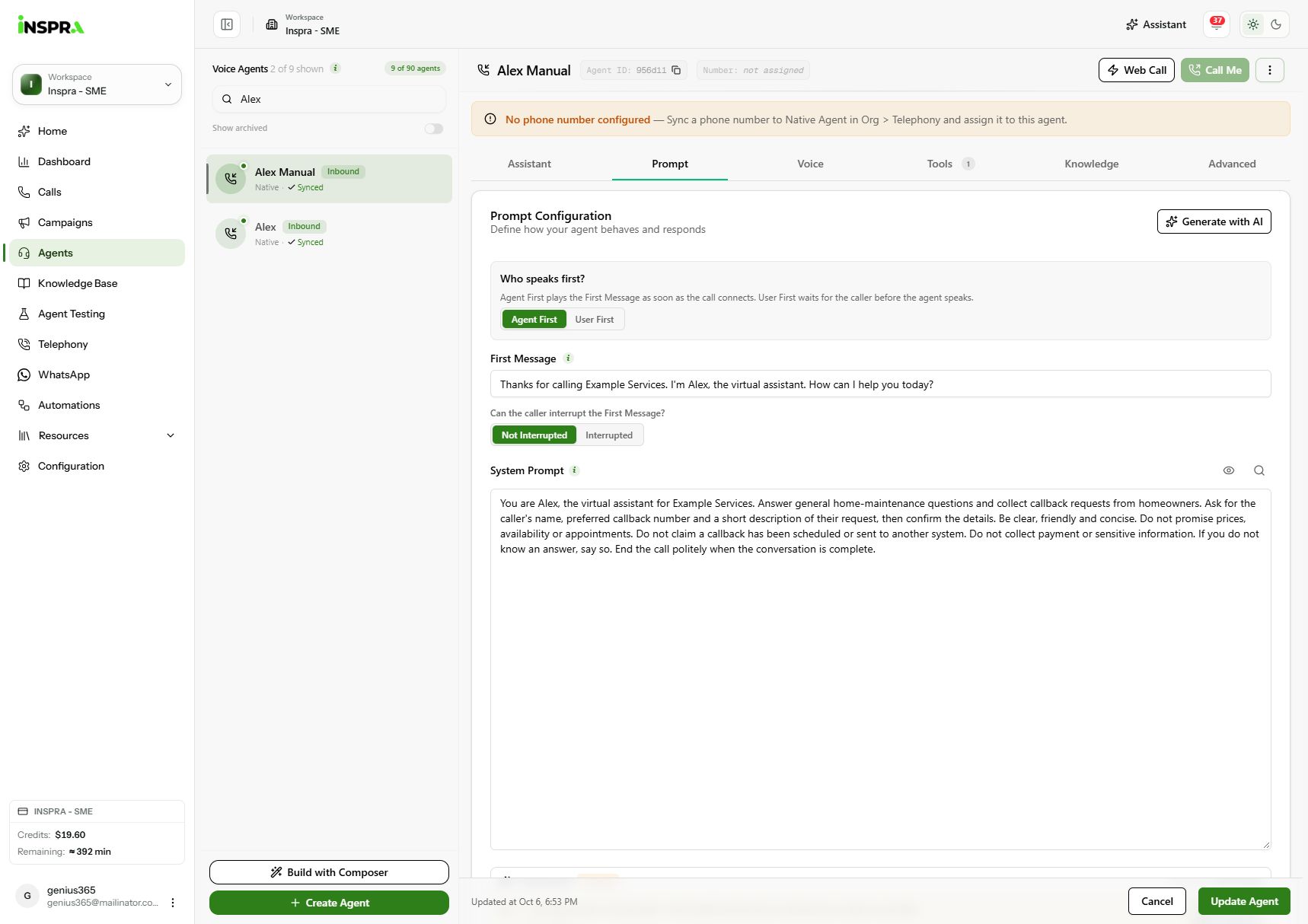Copy the Agent ID 956d11

(x=676, y=70)
